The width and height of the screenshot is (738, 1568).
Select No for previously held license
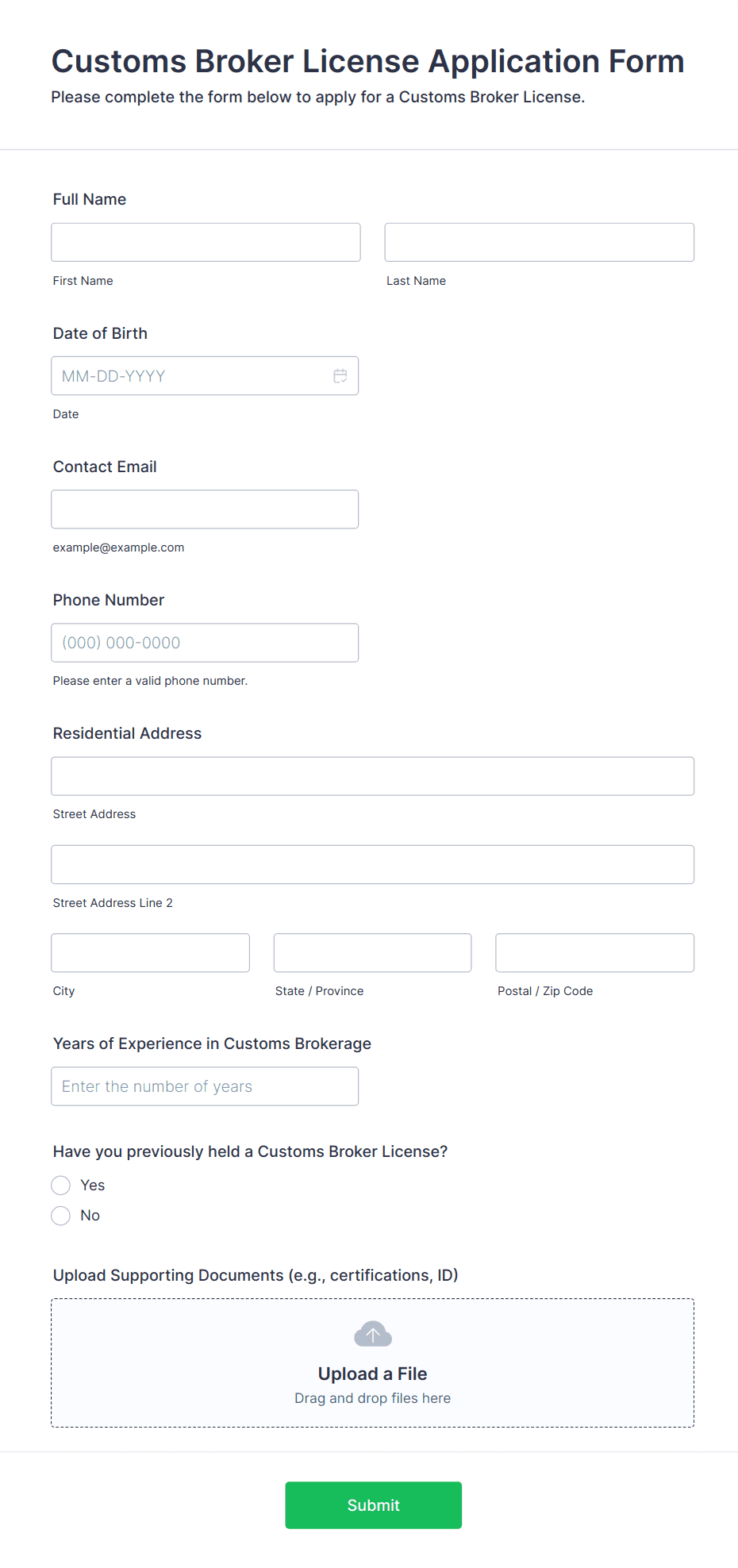[x=61, y=1216]
